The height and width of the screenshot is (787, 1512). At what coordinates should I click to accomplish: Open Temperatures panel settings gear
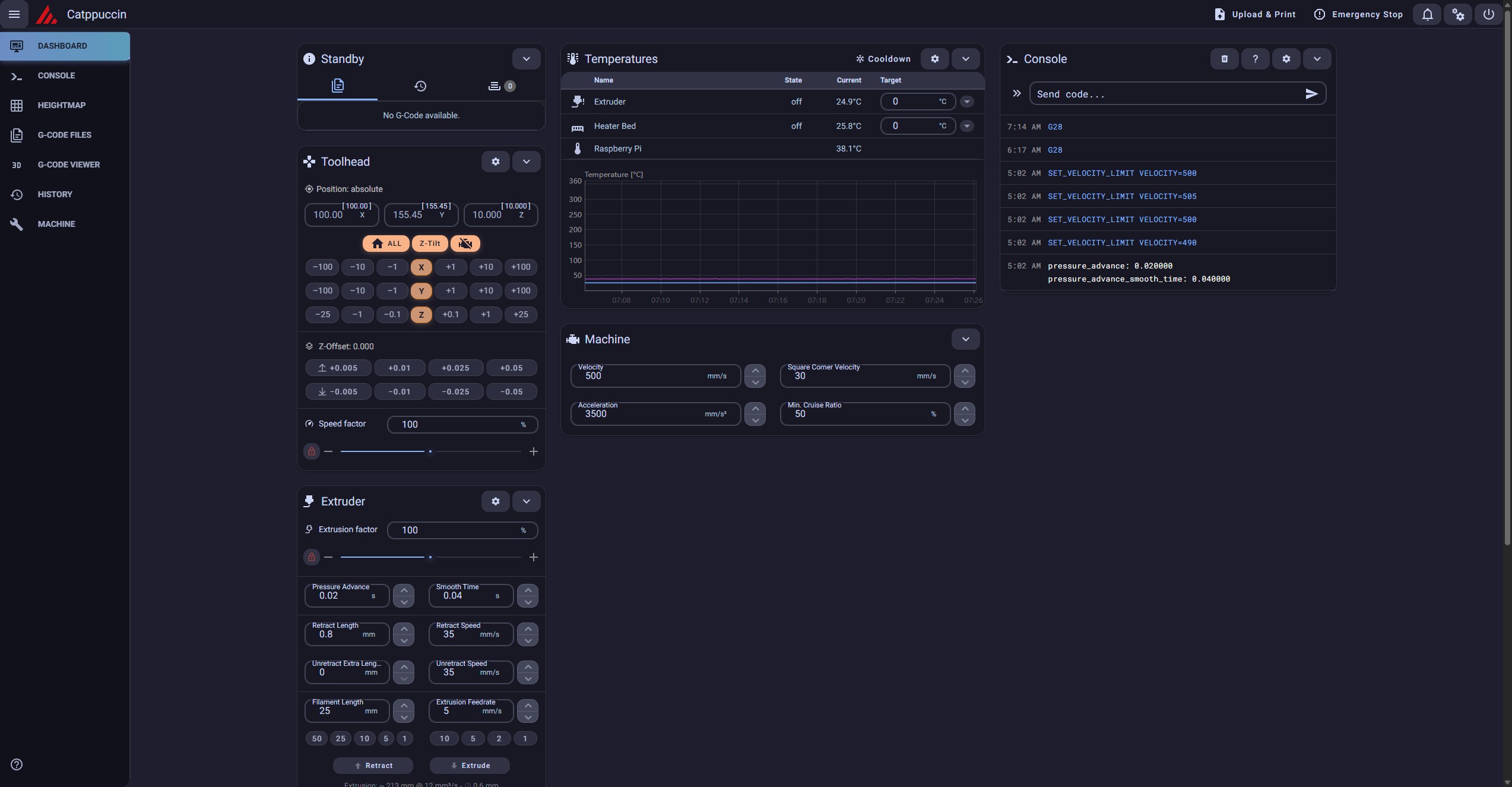coord(934,59)
